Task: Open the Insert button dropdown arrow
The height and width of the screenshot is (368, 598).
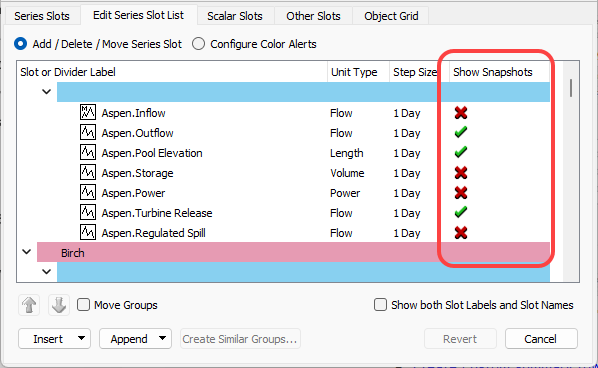Action: (x=81, y=338)
